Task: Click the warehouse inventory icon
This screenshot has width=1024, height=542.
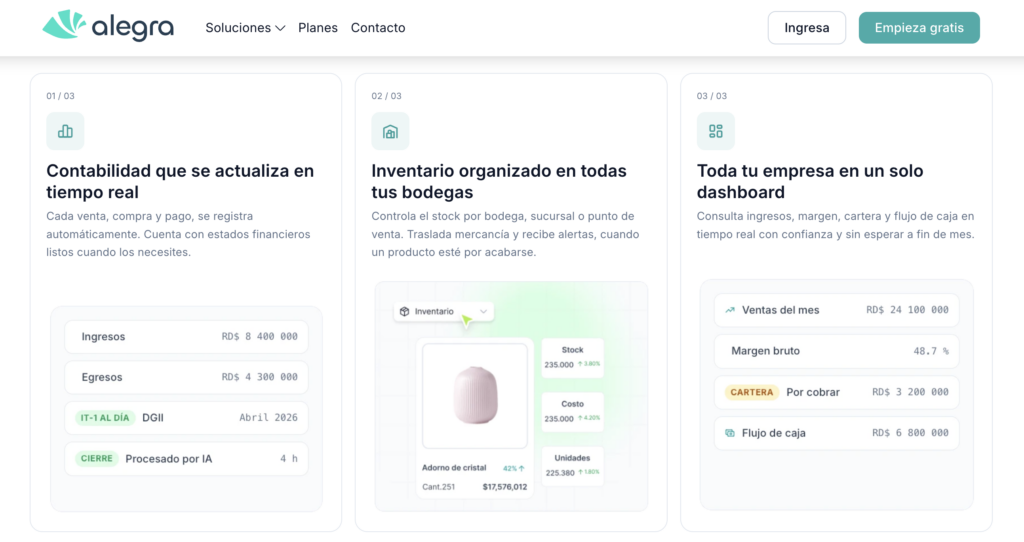Action: click(x=391, y=131)
